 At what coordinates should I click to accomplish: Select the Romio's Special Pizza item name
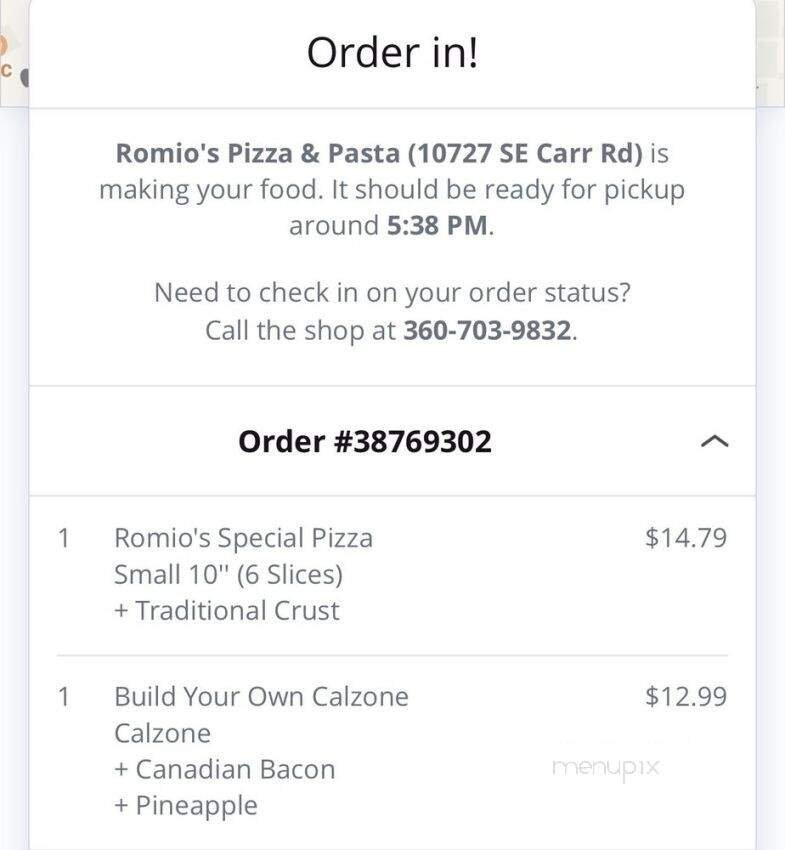243,538
